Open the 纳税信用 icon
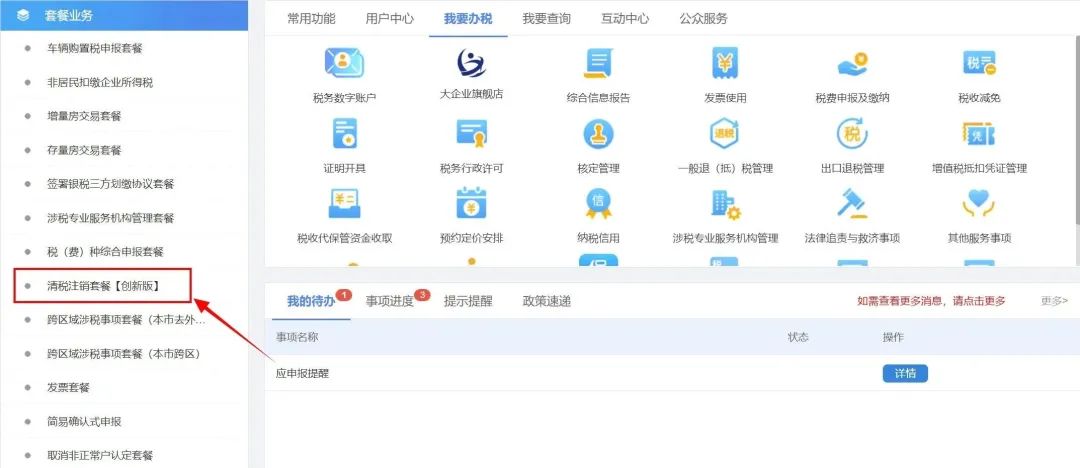The image size is (1080, 468). [x=598, y=203]
